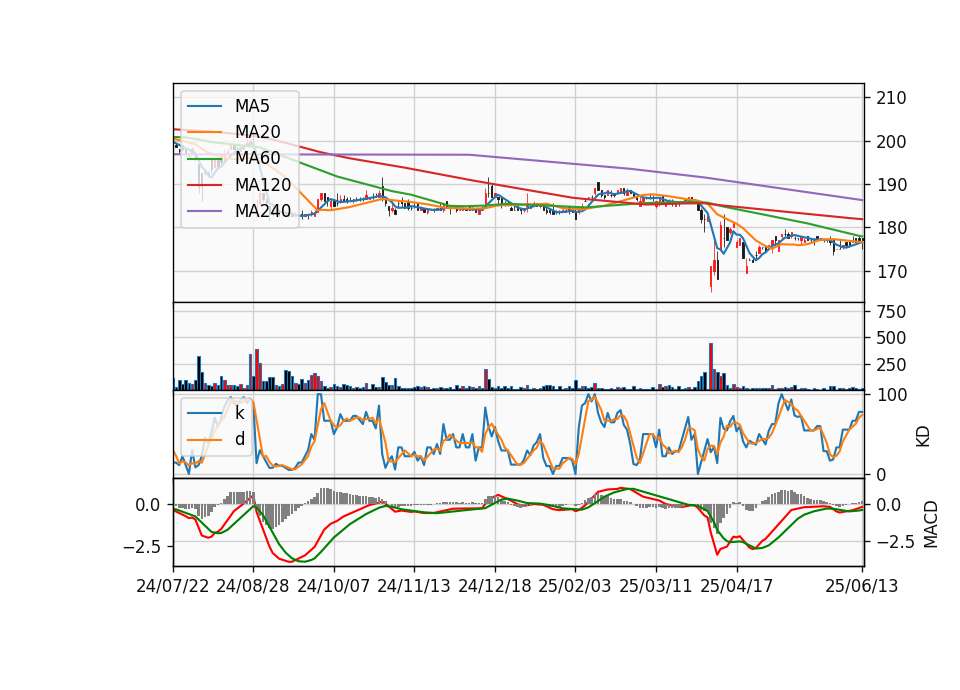The image size is (960, 690).
Task: Click the left 0.0 MACD axis label
Action: [148, 505]
